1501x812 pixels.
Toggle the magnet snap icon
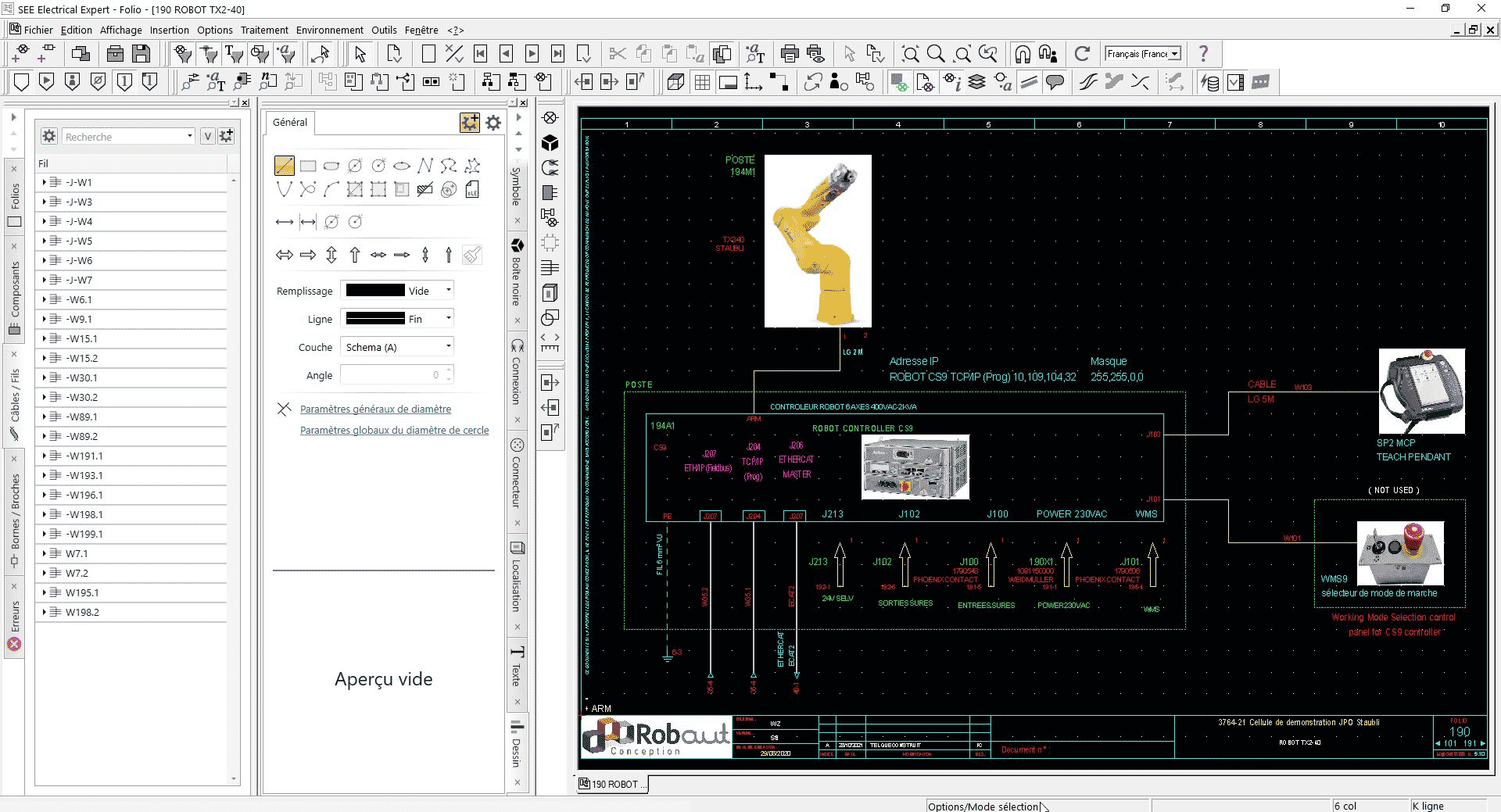1023,54
